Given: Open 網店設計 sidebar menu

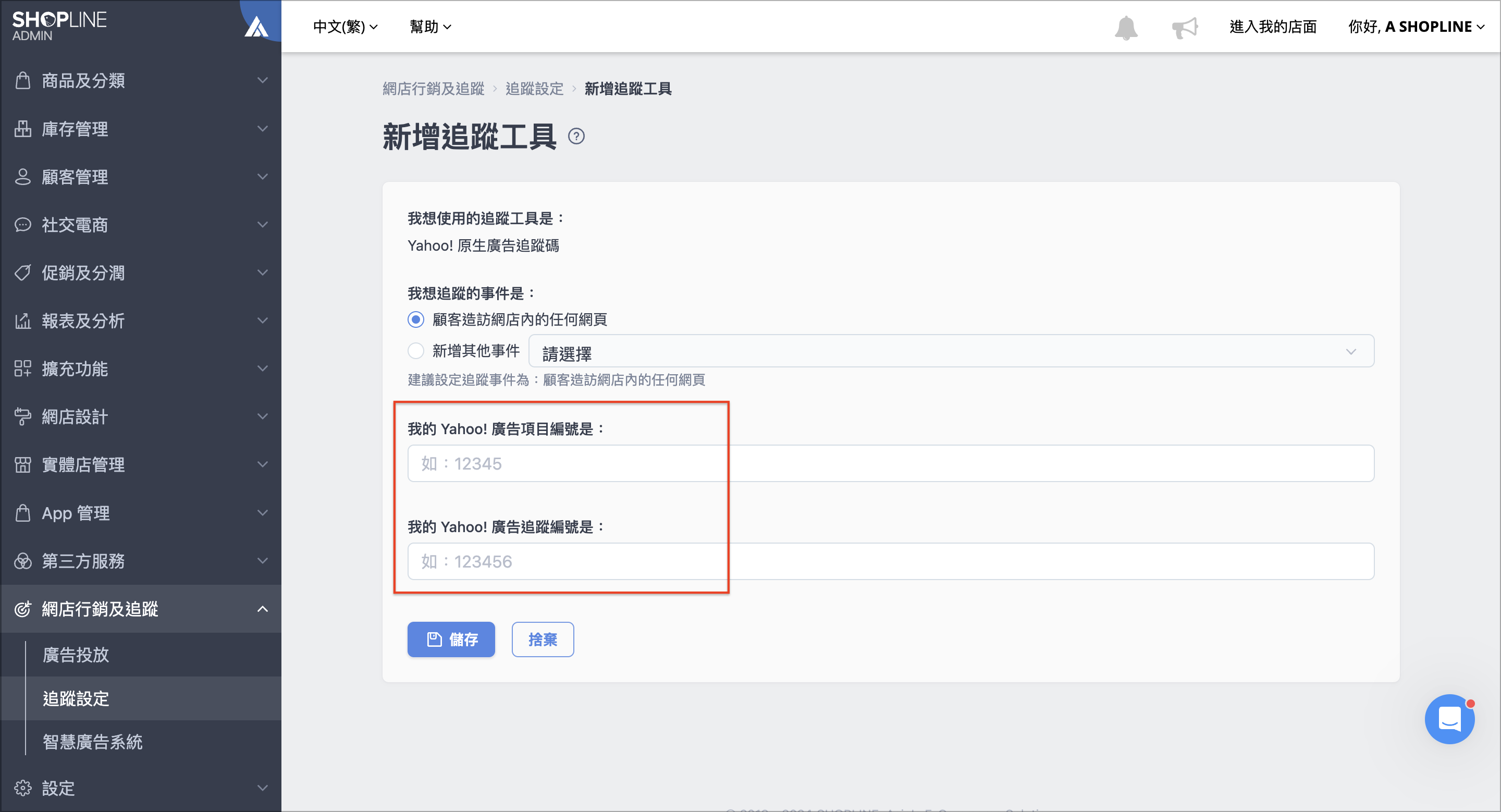Looking at the screenshot, I should (x=141, y=416).
